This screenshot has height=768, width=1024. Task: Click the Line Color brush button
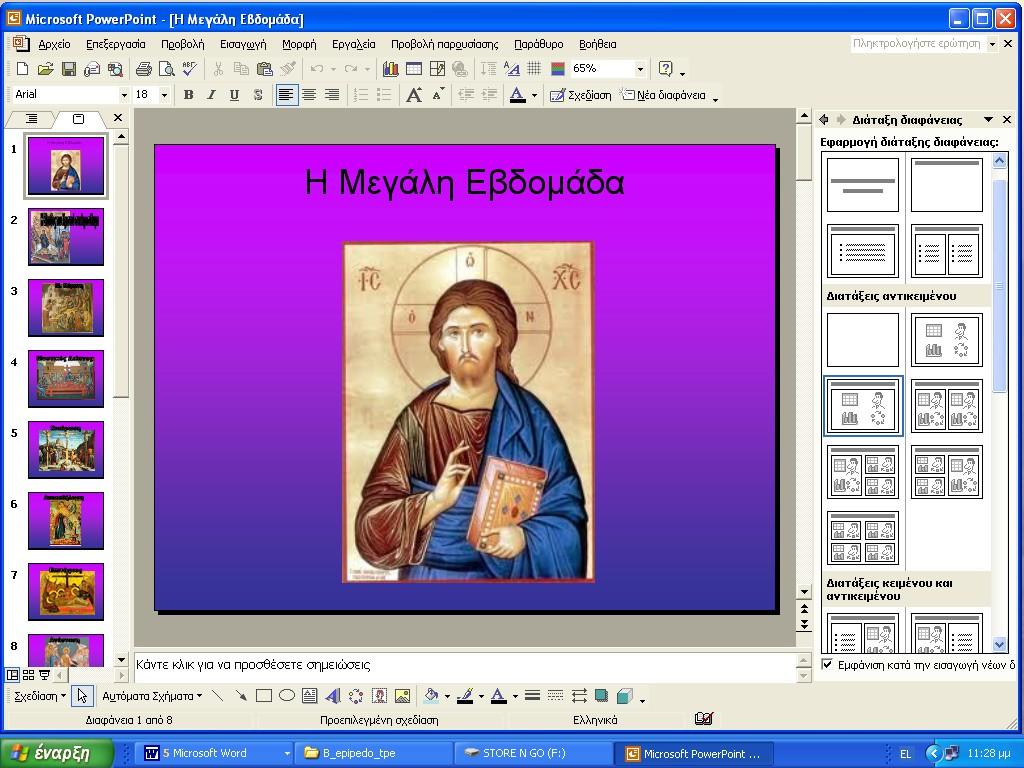click(x=465, y=696)
